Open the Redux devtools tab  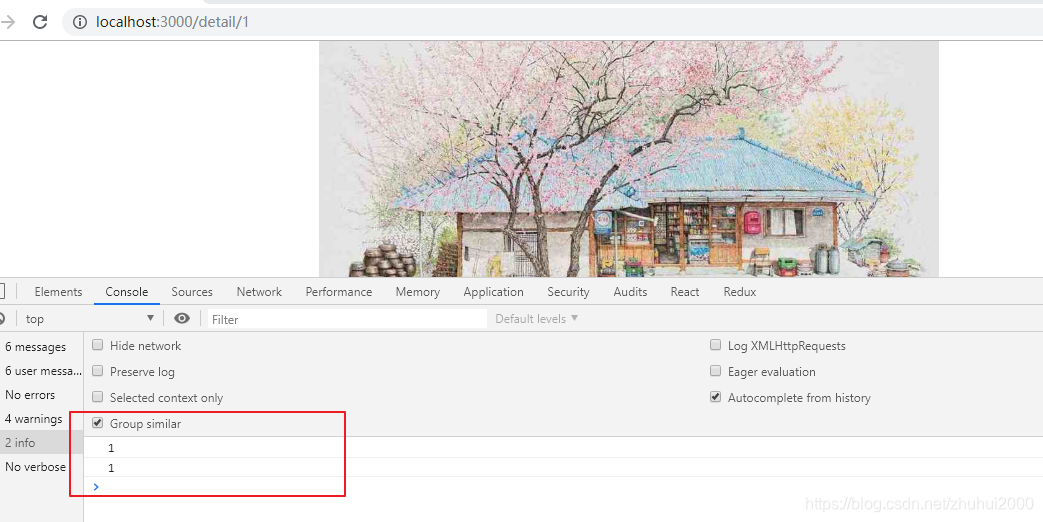pyautogui.click(x=740, y=292)
